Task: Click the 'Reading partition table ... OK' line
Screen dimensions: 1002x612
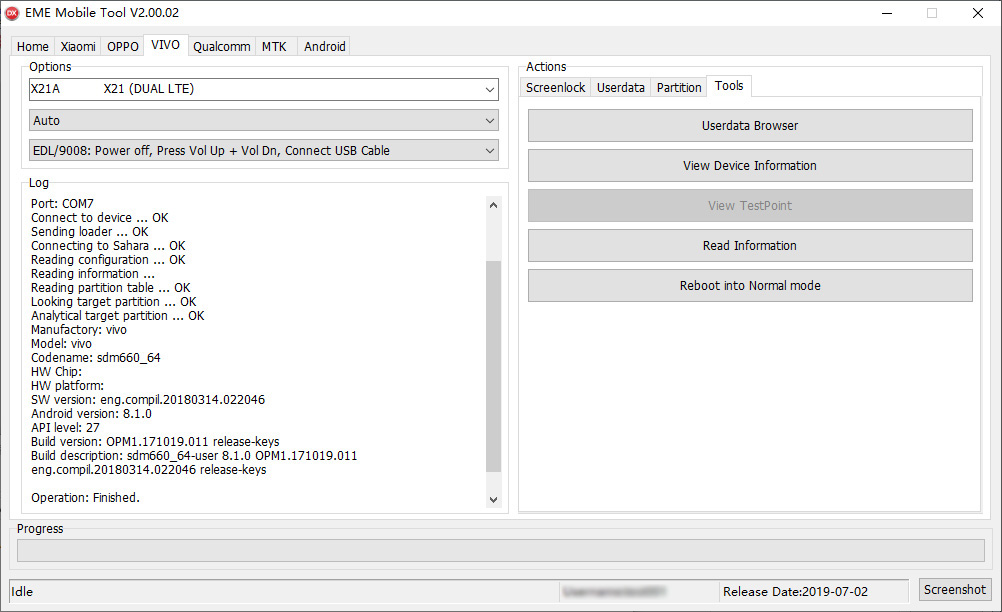Action: pos(111,288)
